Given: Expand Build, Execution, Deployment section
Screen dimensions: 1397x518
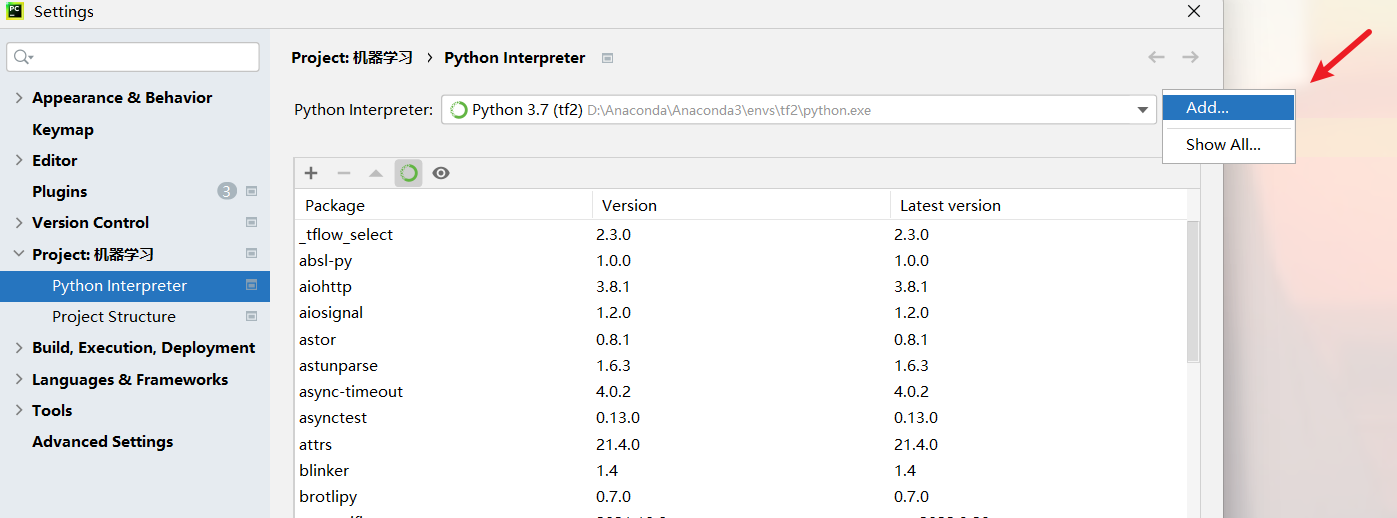Looking at the screenshot, I should tap(19, 348).
